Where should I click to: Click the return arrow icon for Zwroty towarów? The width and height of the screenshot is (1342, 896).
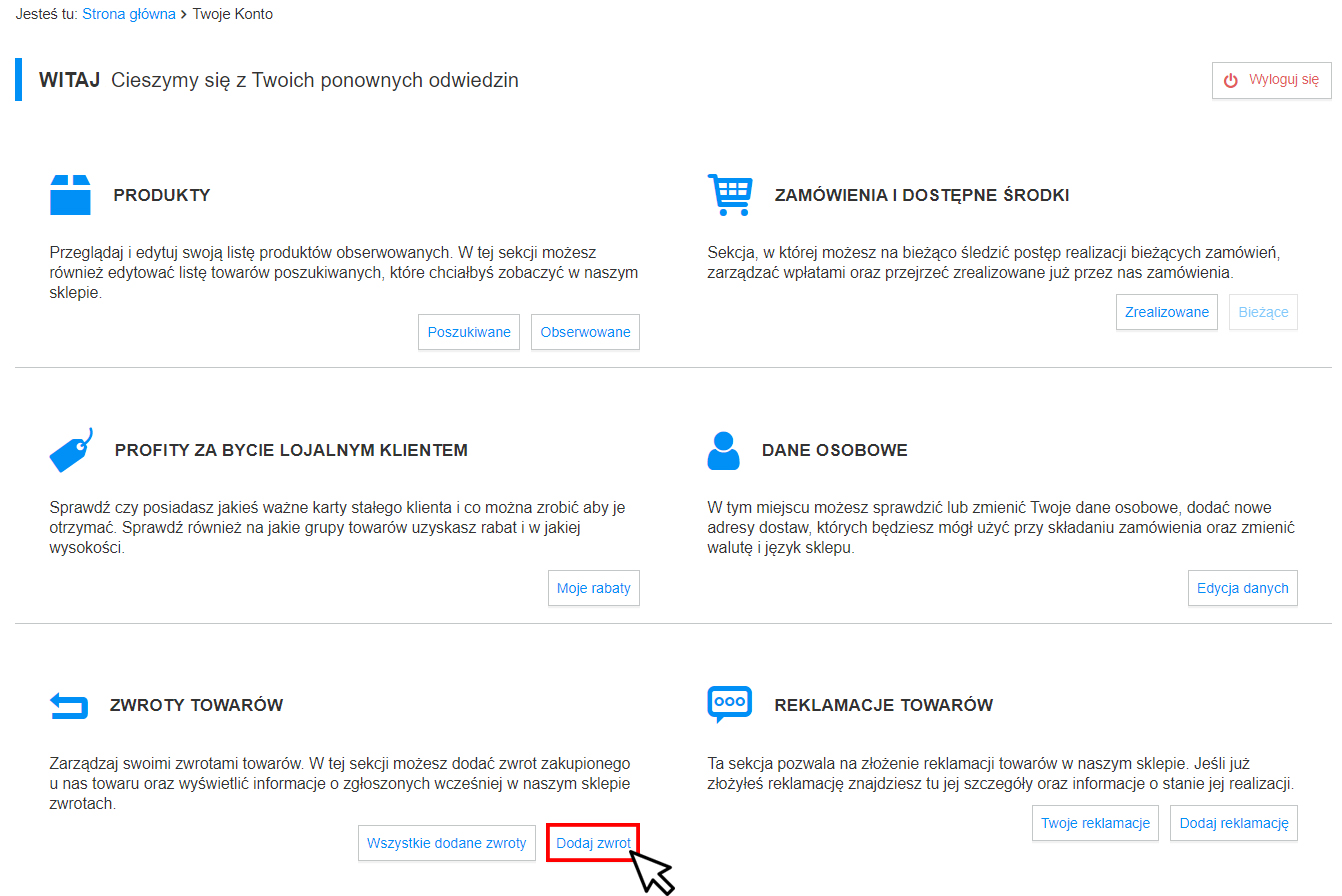coord(69,706)
